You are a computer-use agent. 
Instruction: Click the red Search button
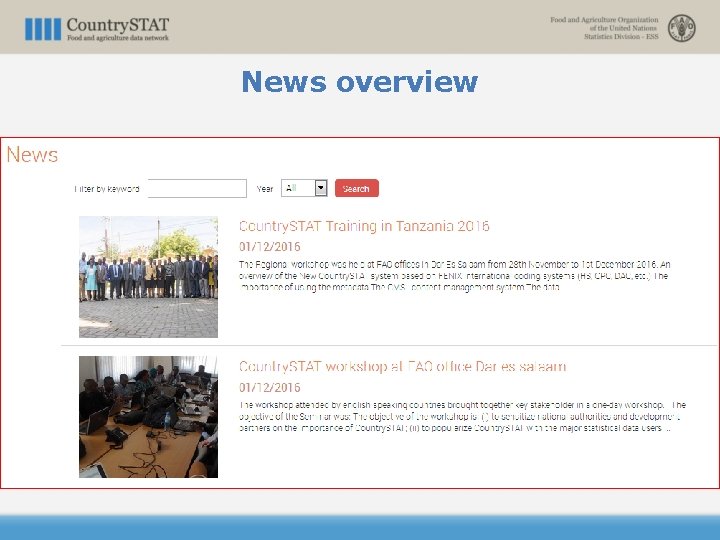[357, 188]
